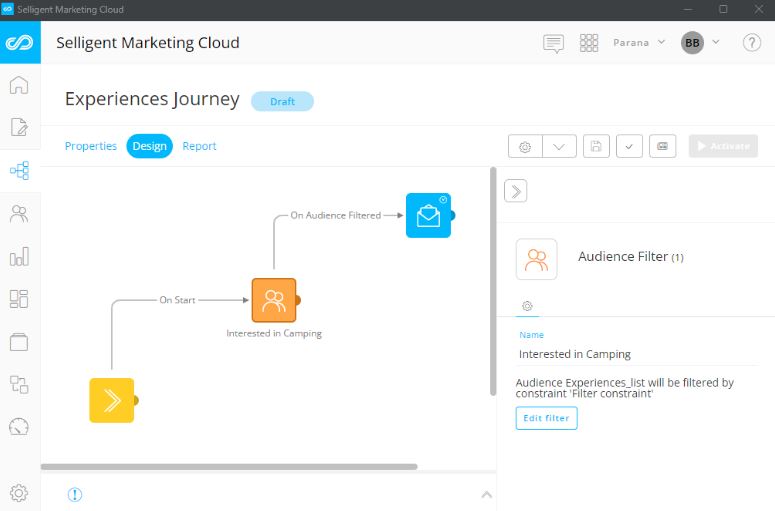Select the orange Audience Filter node
The height and width of the screenshot is (511, 775).
(x=274, y=300)
